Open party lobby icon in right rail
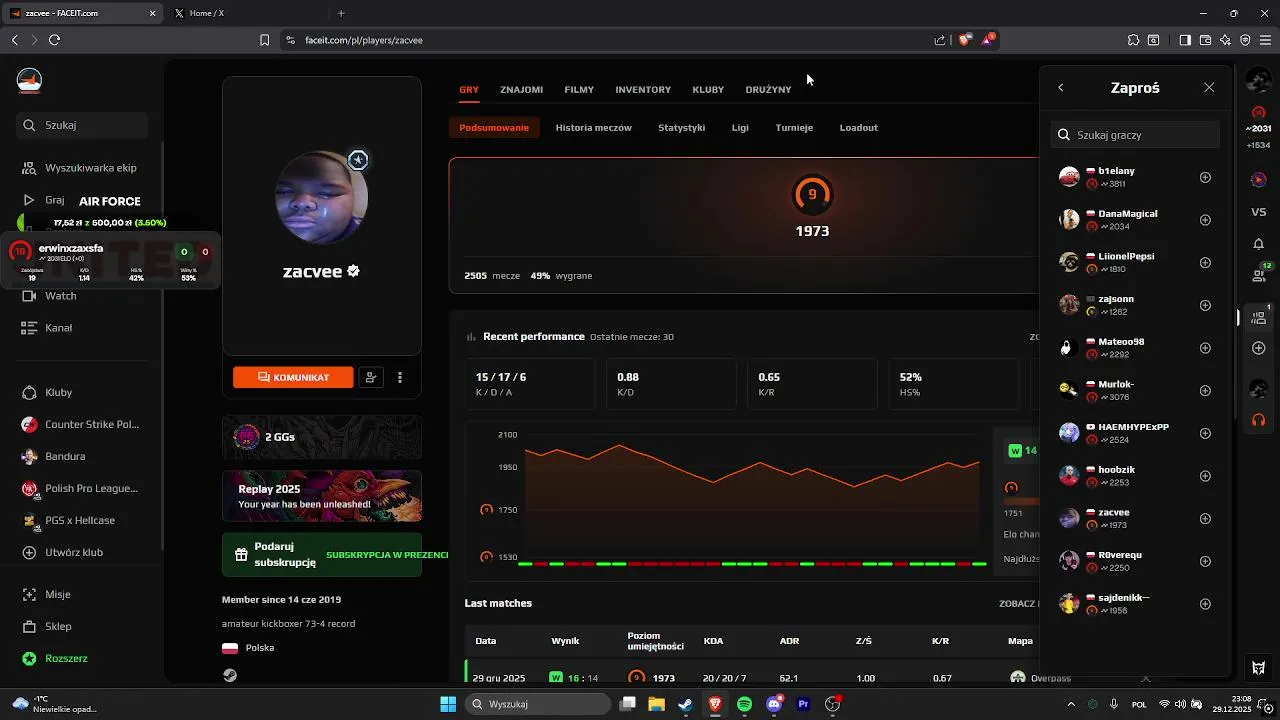 point(1259,318)
